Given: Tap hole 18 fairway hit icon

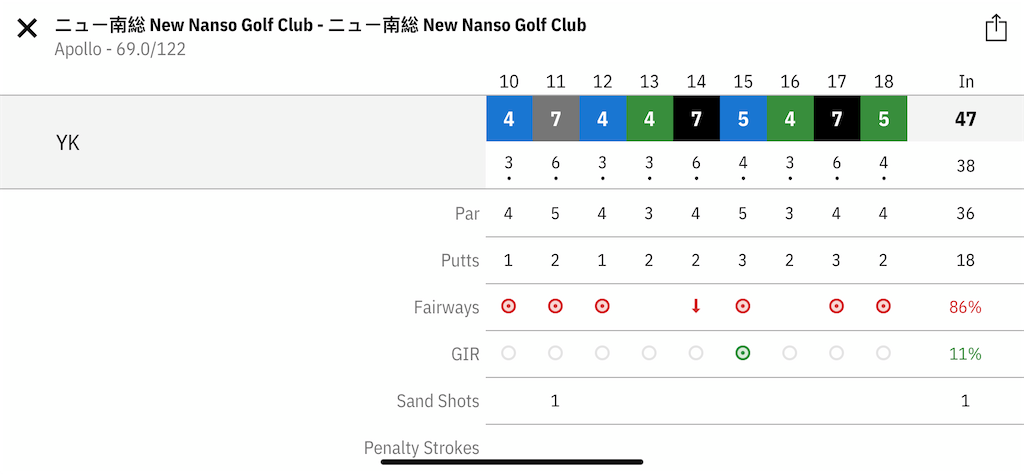Looking at the screenshot, I should 883,306.
